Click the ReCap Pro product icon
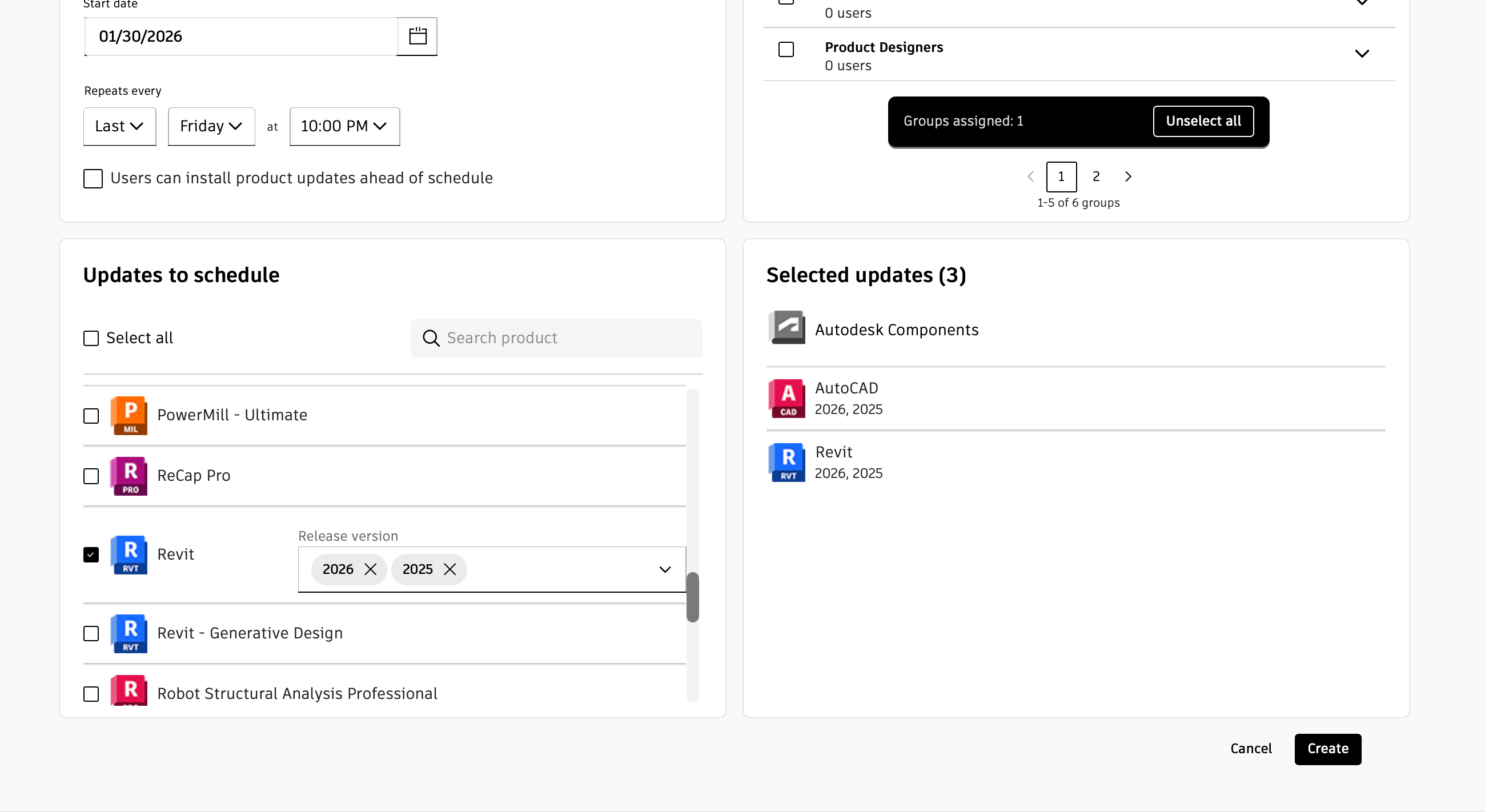The image size is (1485, 812). tap(129, 476)
